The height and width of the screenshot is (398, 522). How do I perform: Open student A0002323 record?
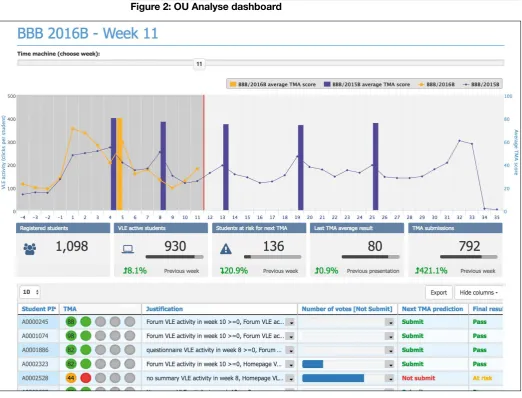coord(35,364)
